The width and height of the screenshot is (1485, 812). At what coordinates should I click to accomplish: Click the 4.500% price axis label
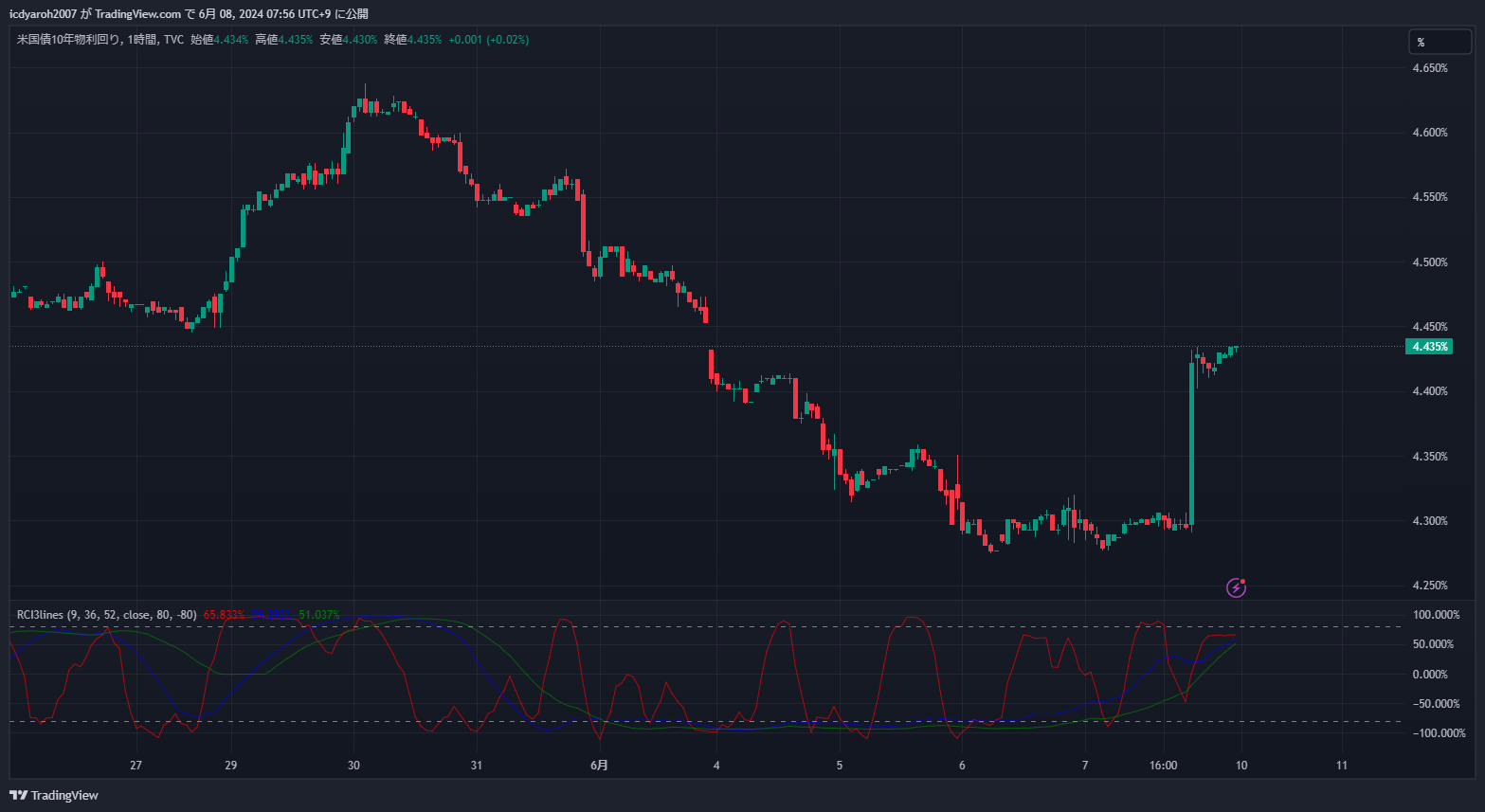[1430, 262]
